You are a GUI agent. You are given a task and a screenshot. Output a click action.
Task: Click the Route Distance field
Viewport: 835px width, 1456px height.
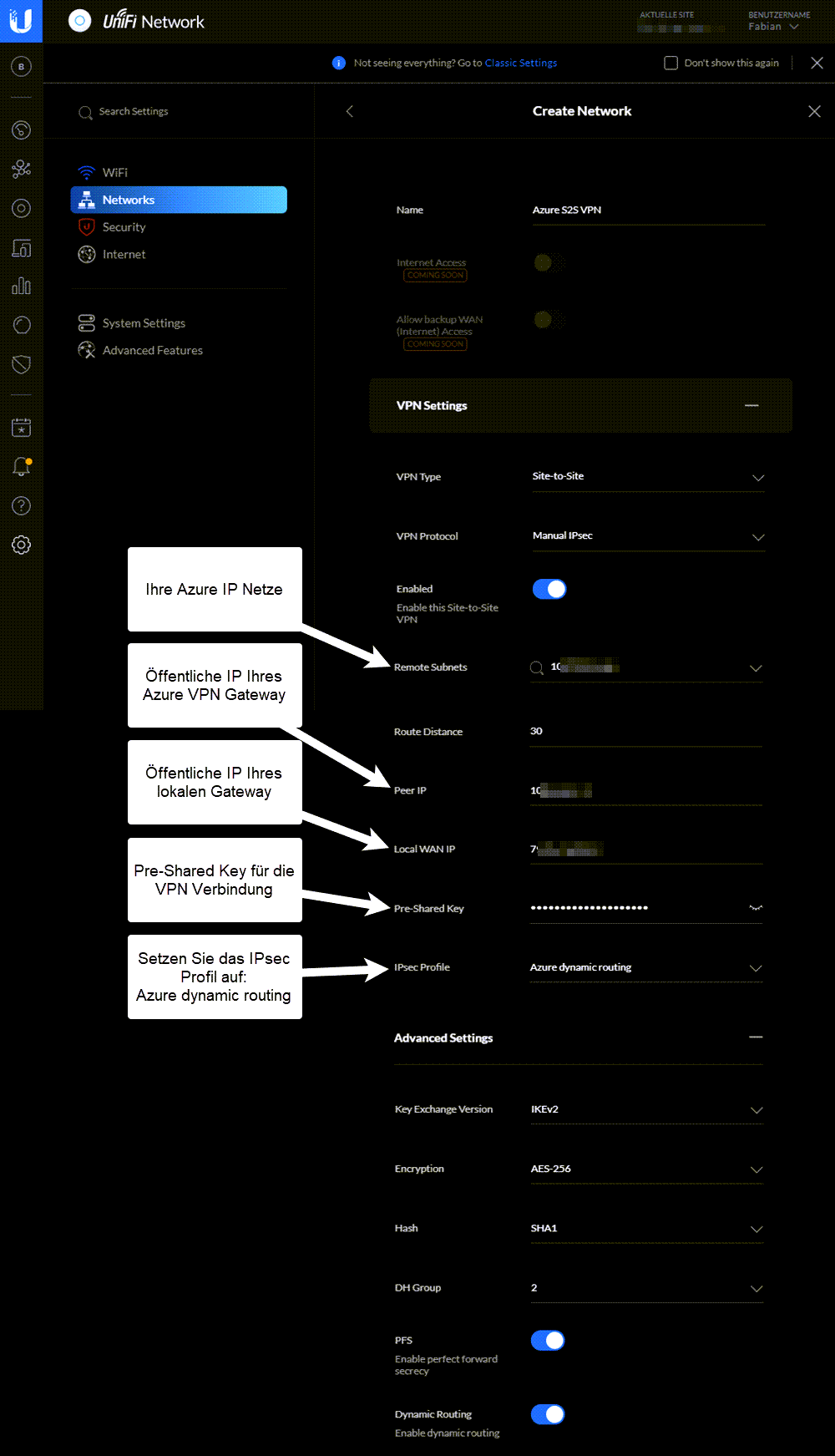point(646,732)
